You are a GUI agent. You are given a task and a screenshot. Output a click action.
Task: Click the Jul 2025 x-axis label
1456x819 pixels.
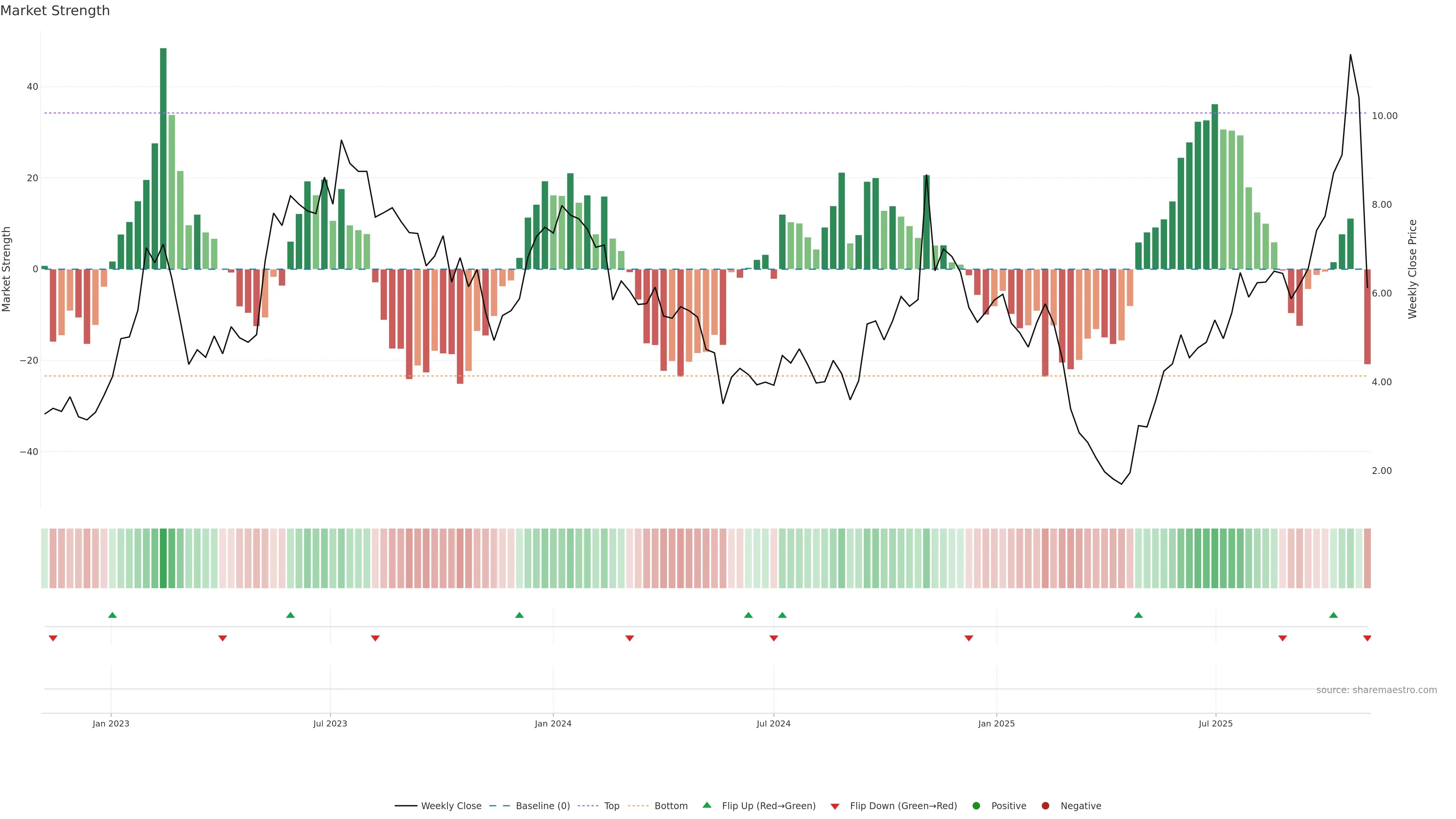1215,723
